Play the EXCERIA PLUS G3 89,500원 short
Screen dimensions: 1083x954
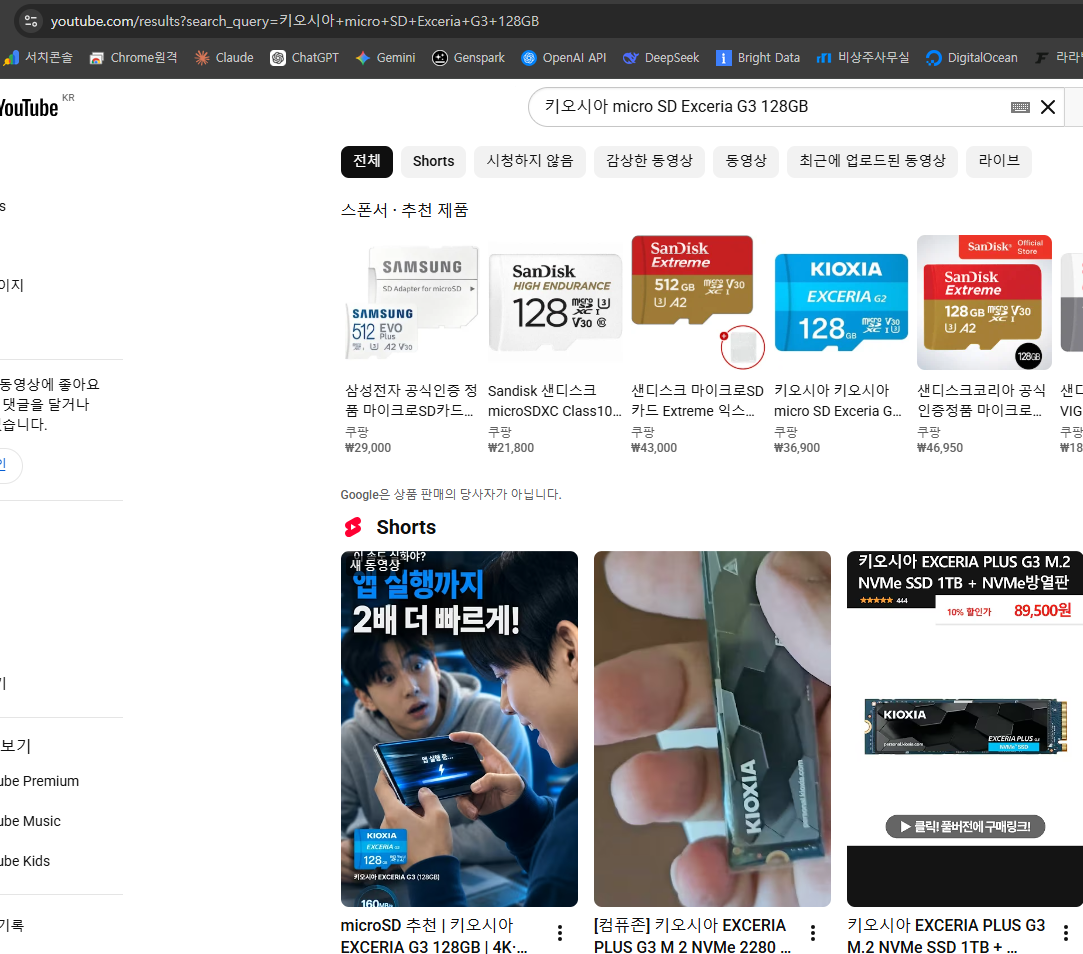[965, 729]
